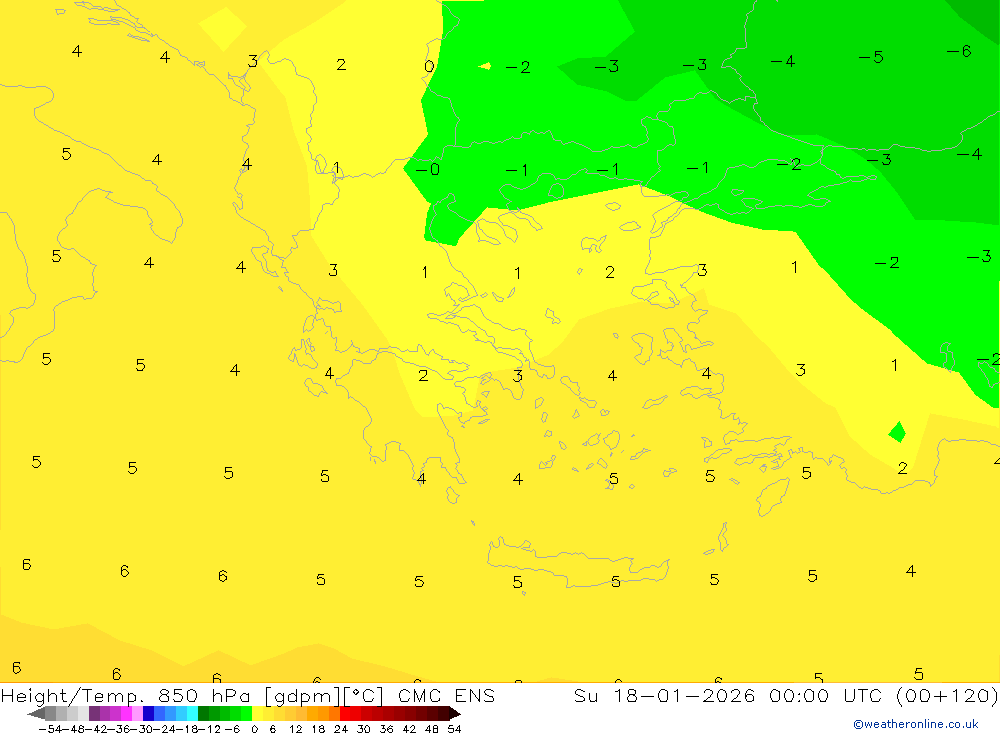Screen dimensions: 1000x733
Task: Click the bright yellow legend swatch above 0
Action: [x=258, y=713]
